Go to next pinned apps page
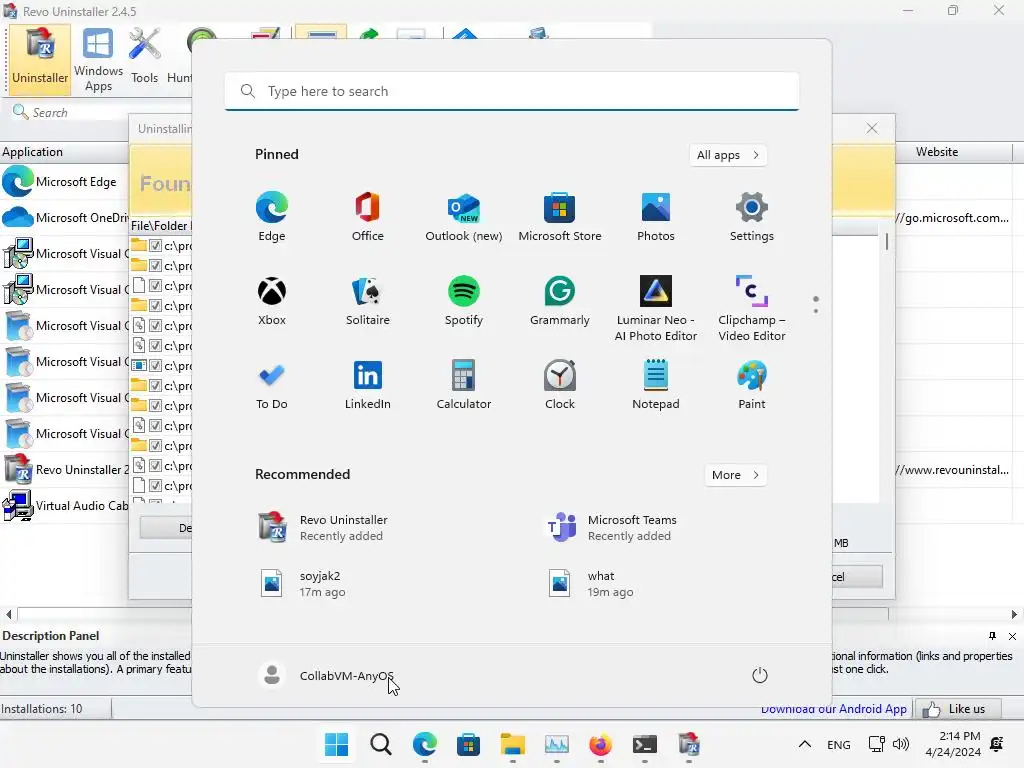This screenshot has height=768, width=1024. 816,311
